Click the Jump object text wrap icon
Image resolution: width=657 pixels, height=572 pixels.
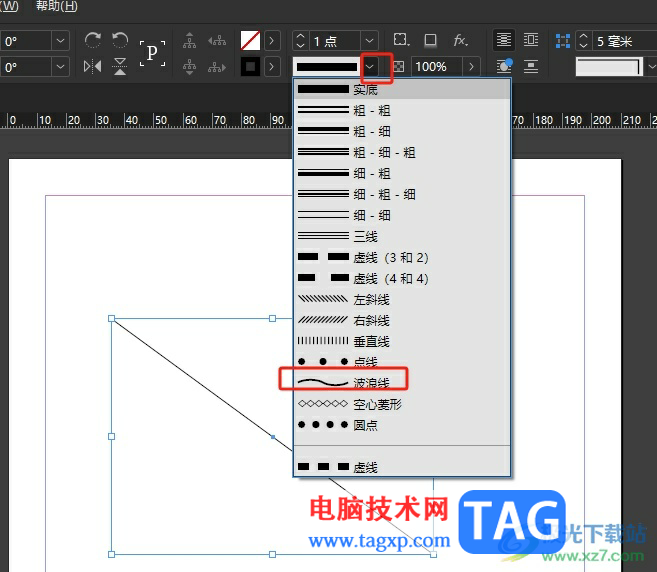pos(531,66)
